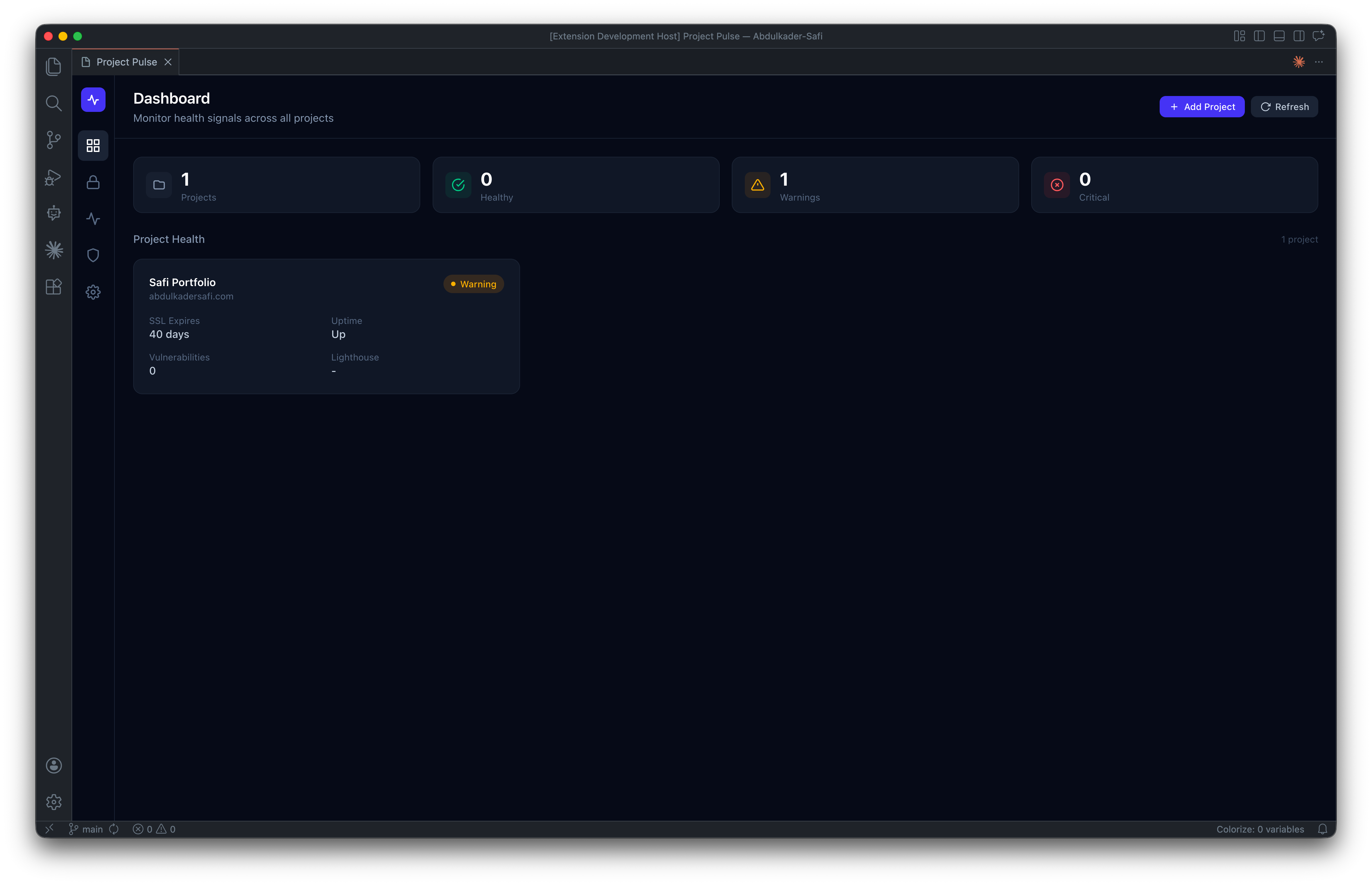Open the Extensions view icon
Viewport: 1372px width, 885px height.
[53, 287]
